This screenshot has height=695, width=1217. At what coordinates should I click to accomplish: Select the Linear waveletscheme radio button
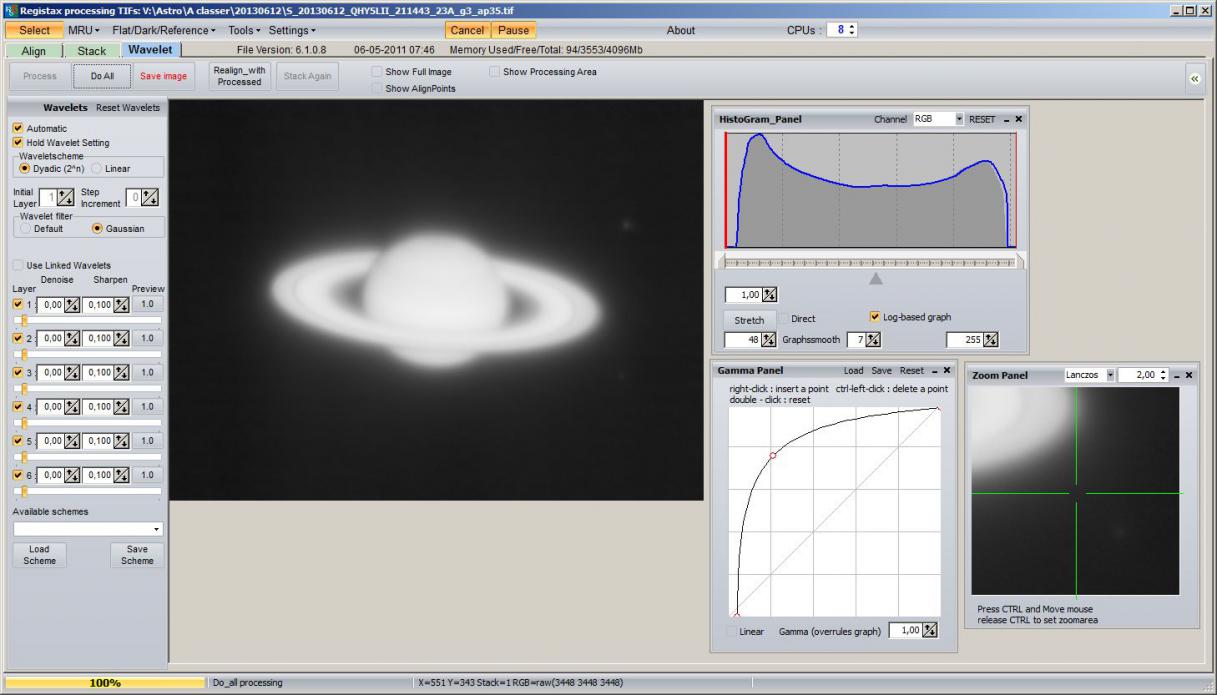98,168
